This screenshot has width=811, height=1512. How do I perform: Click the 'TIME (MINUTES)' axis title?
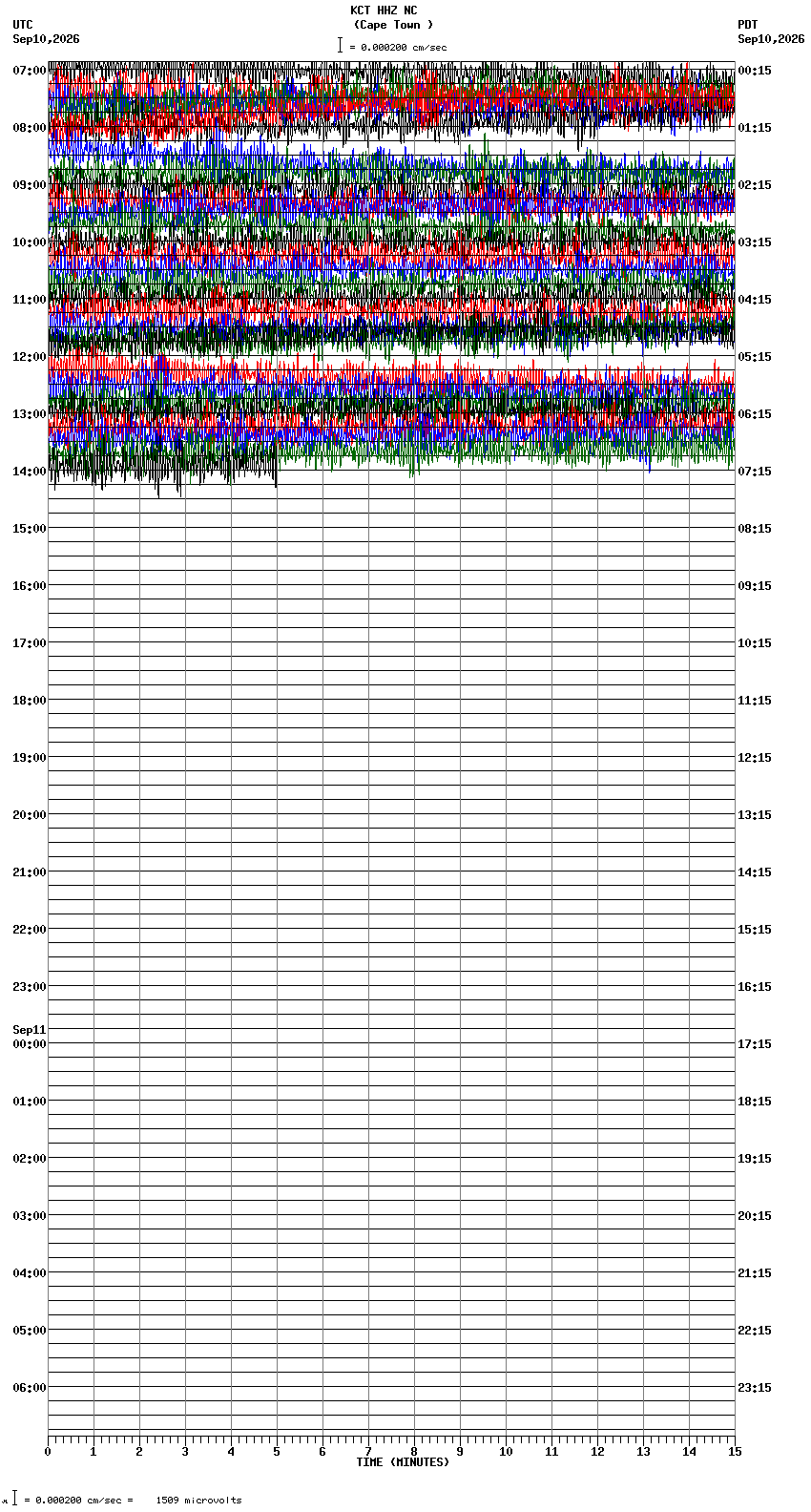pyautogui.click(x=403, y=1462)
